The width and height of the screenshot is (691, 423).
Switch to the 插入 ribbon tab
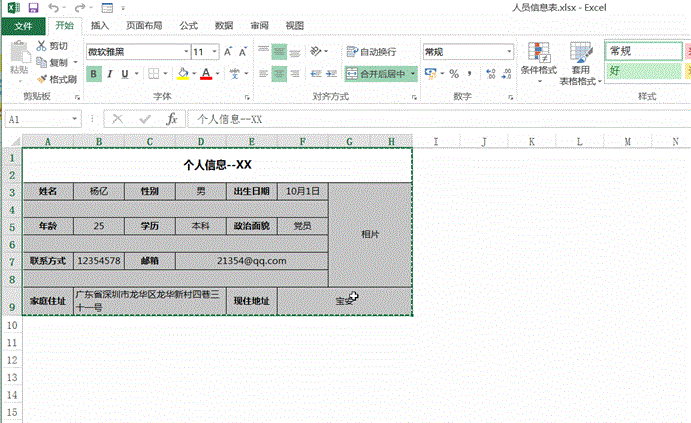(100, 26)
